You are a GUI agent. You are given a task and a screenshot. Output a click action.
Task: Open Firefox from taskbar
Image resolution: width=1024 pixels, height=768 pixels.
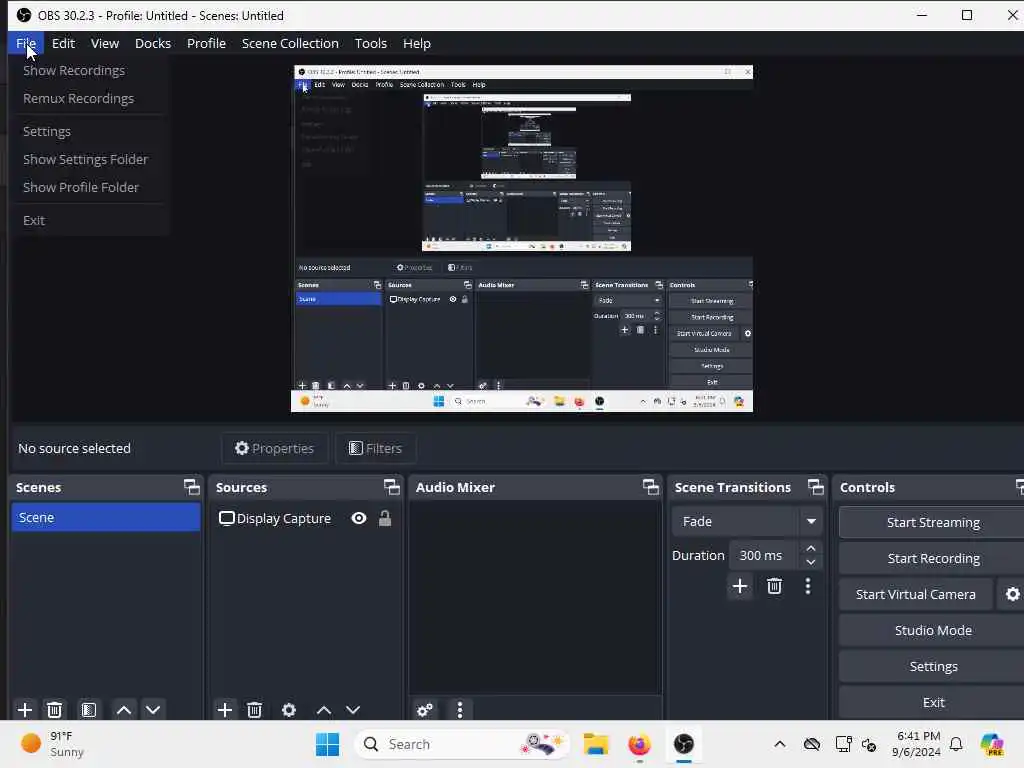coord(639,744)
